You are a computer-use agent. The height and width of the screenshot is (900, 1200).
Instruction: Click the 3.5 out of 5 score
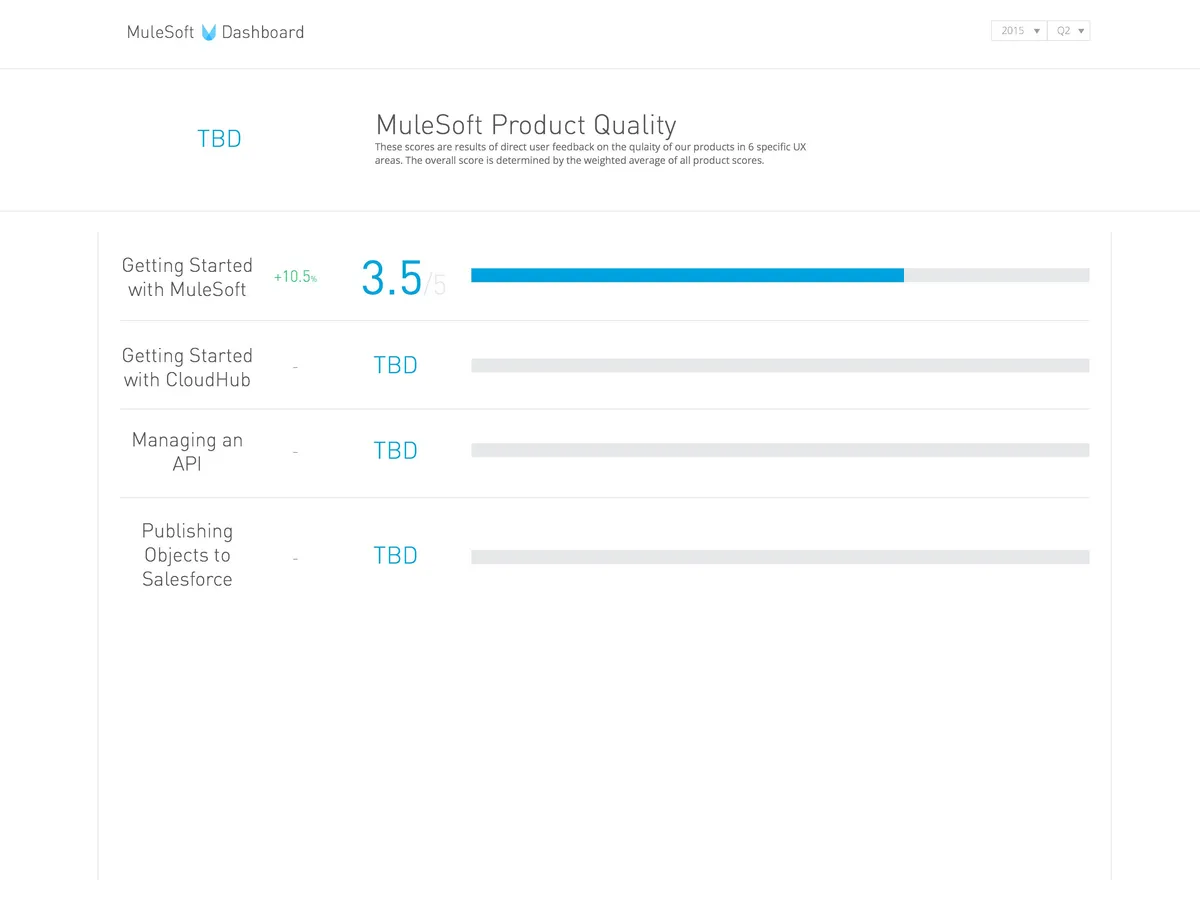pos(392,278)
